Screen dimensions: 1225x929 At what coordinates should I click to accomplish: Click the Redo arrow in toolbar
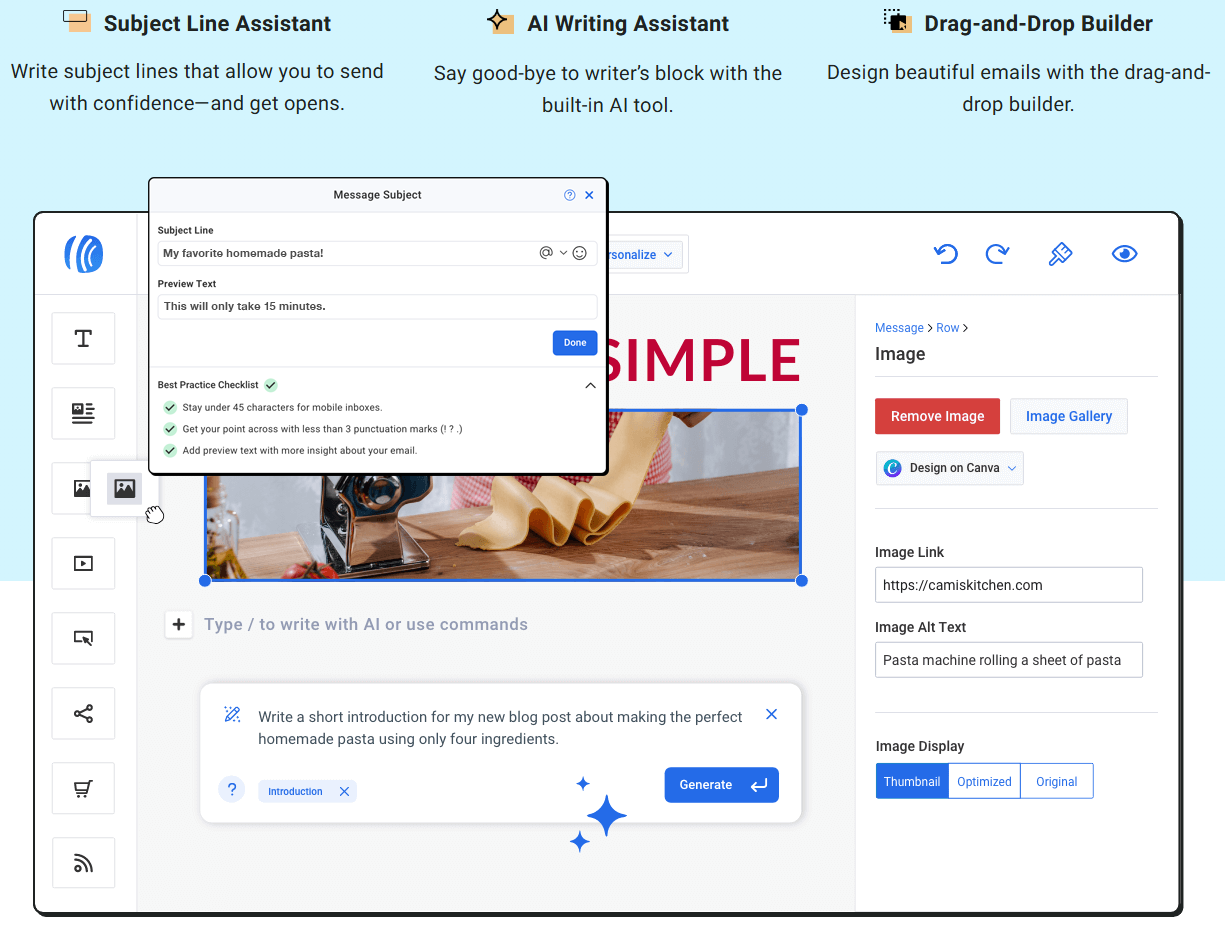tap(997, 254)
